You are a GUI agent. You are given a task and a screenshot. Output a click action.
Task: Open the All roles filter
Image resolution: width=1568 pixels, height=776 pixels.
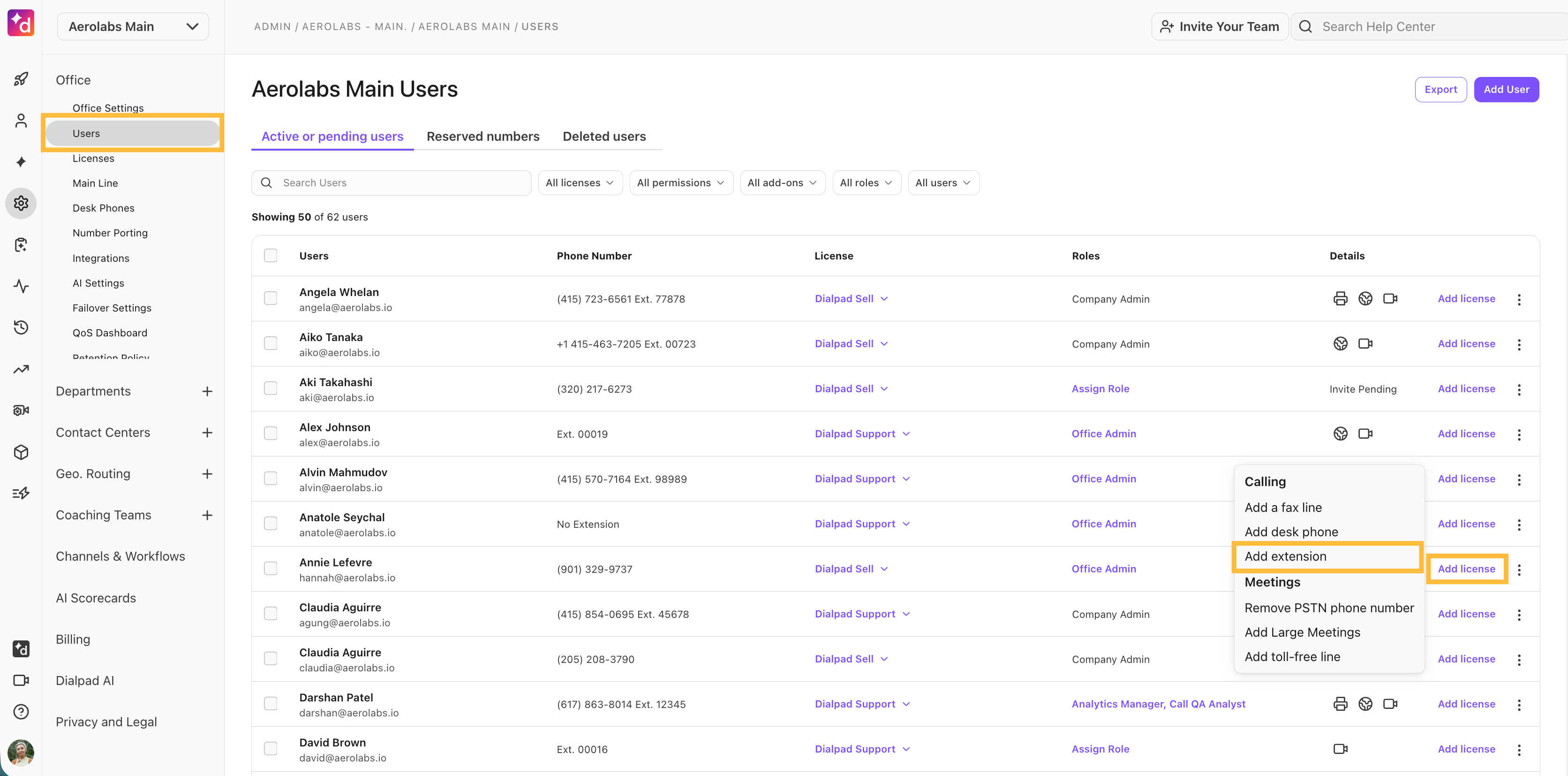click(x=866, y=183)
